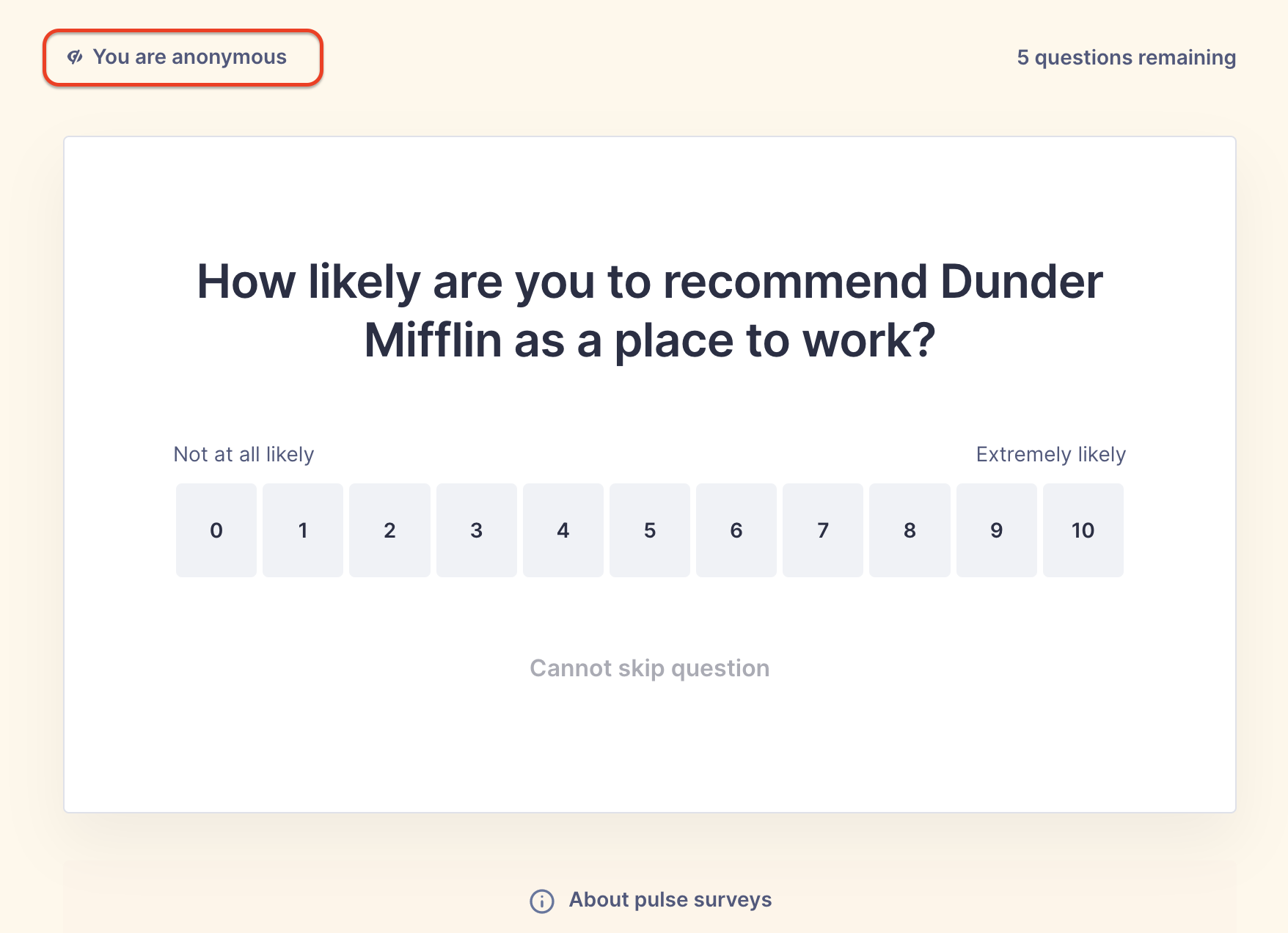Pick score 6 on the scale

click(736, 530)
